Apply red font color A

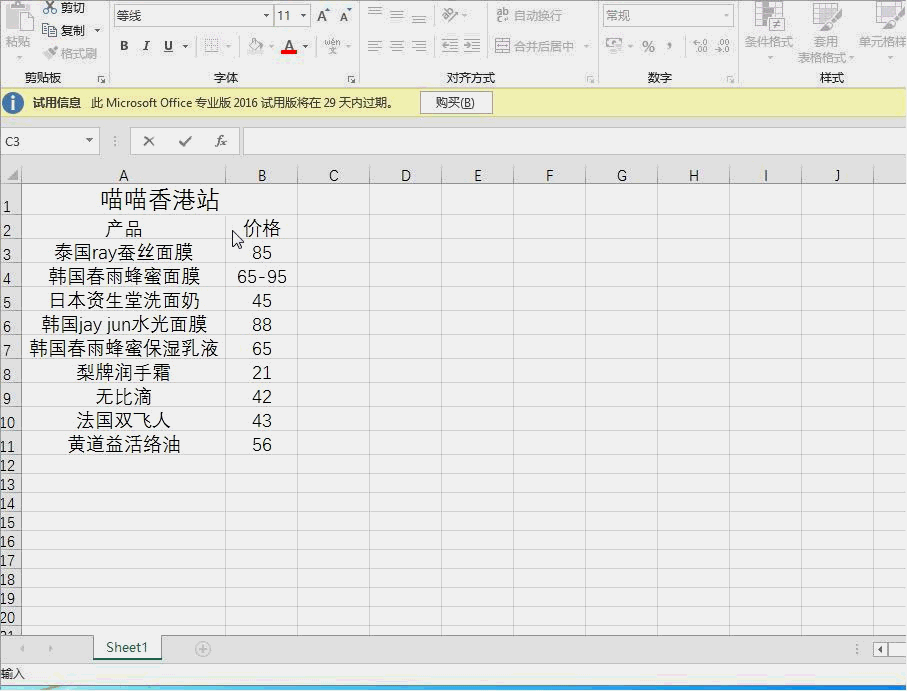click(x=289, y=46)
